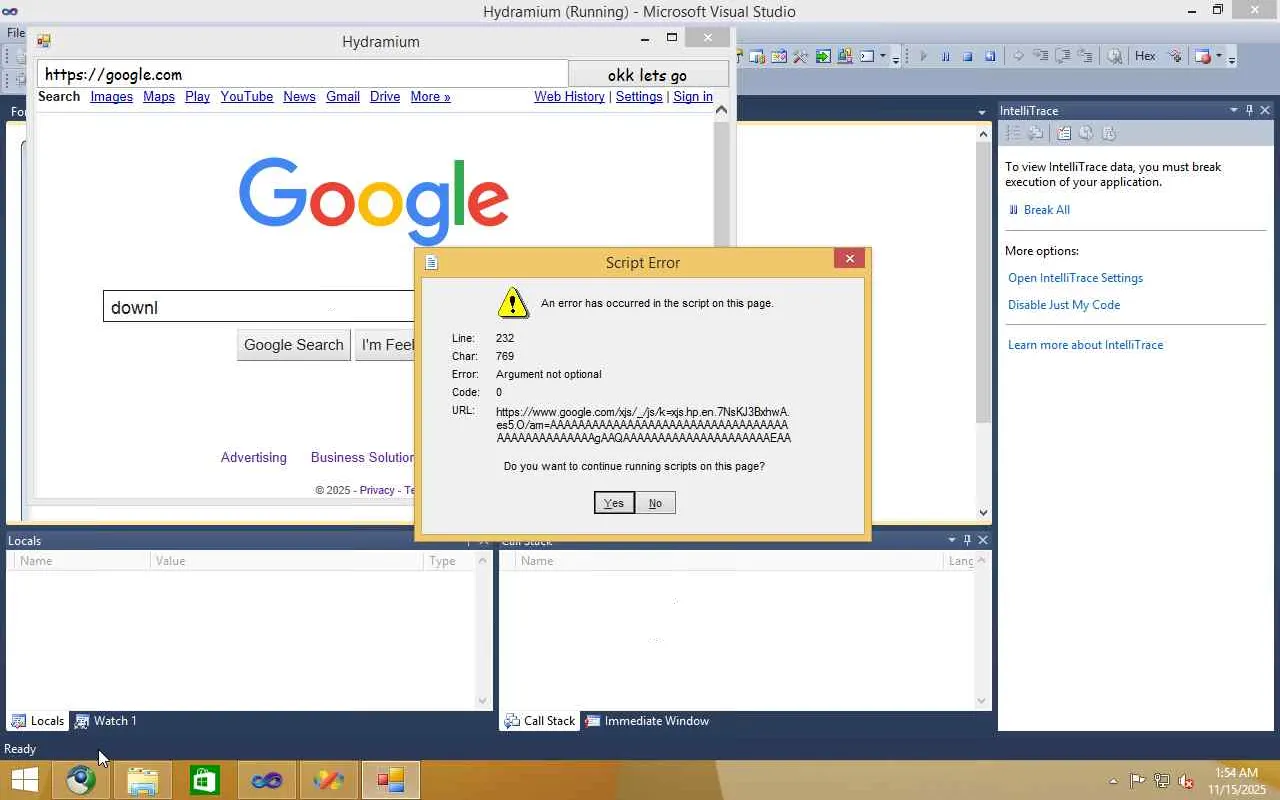Click the Hydramium URL address field
Image resolution: width=1280 pixels, height=800 pixels.
click(303, 74)
